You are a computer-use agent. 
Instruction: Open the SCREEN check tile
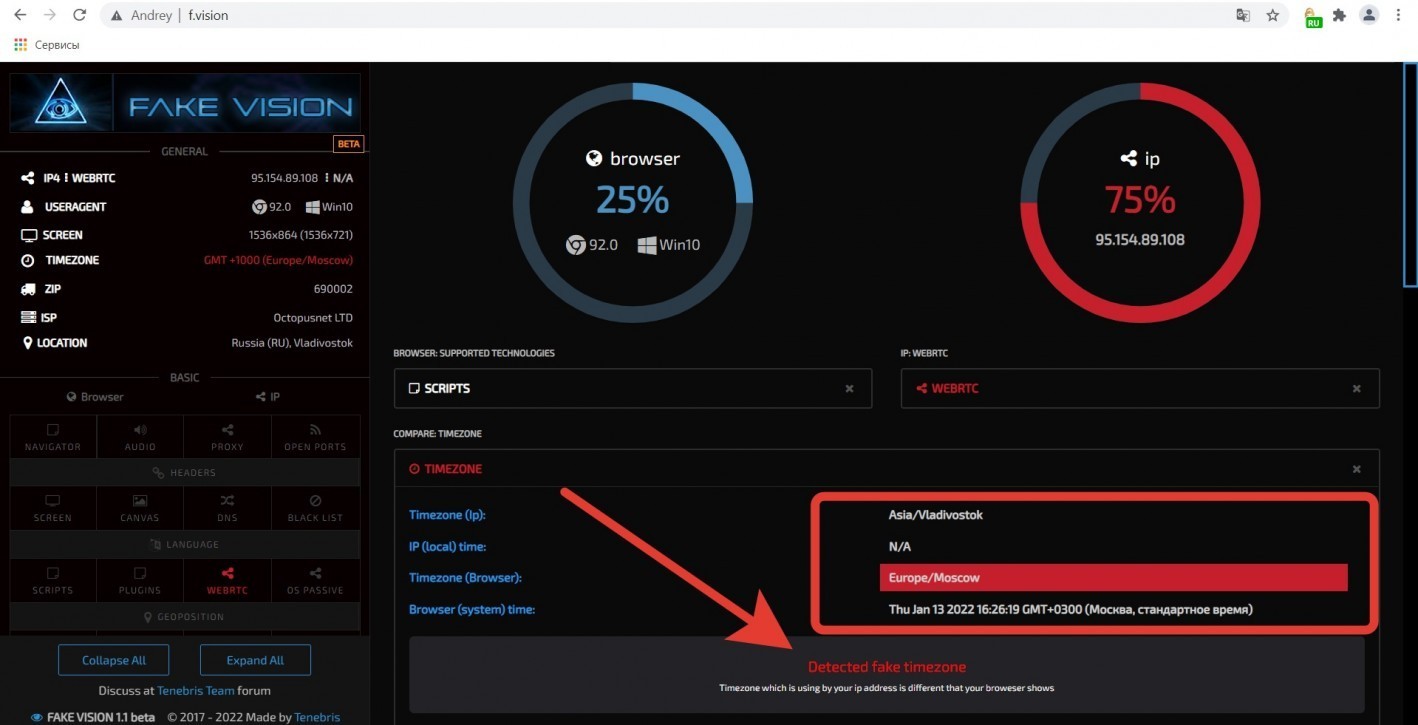(53, 508)
